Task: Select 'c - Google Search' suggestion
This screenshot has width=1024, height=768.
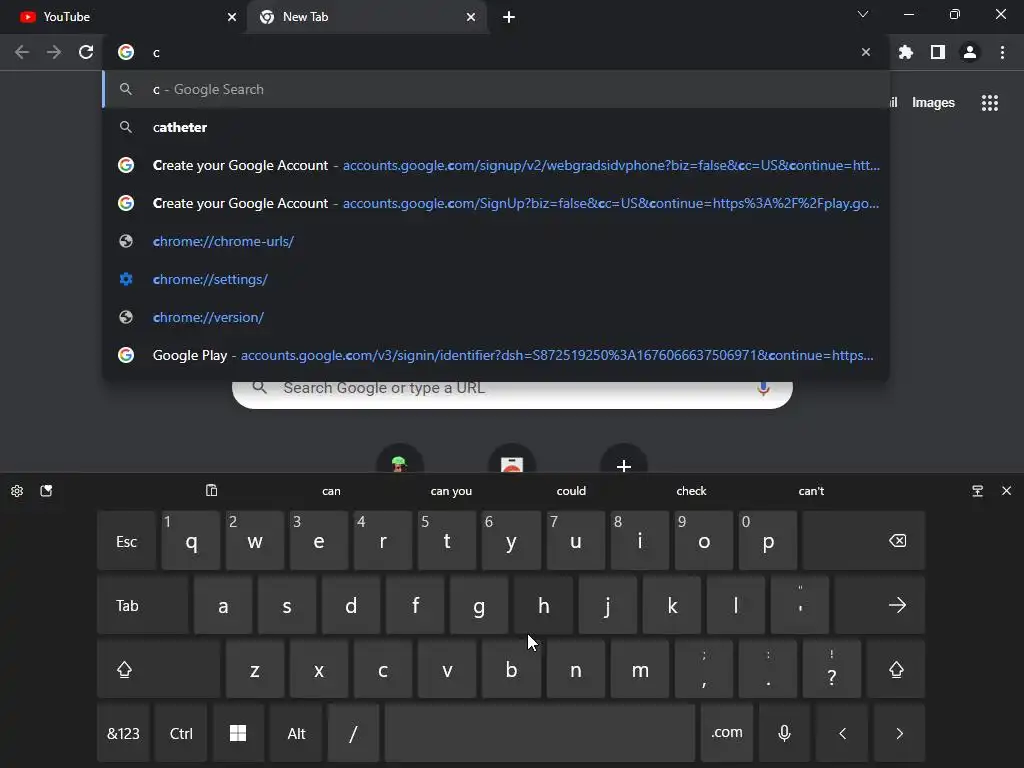Action: point(496,89)
